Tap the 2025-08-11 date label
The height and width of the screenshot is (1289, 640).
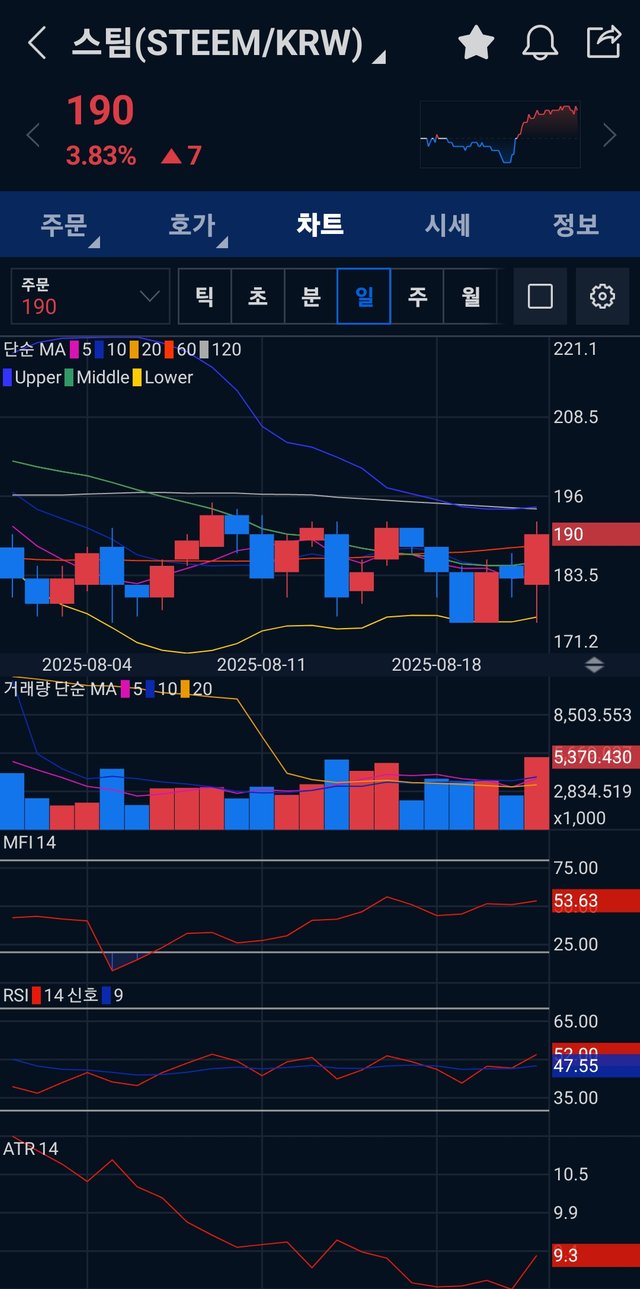[x=261, y=664]
